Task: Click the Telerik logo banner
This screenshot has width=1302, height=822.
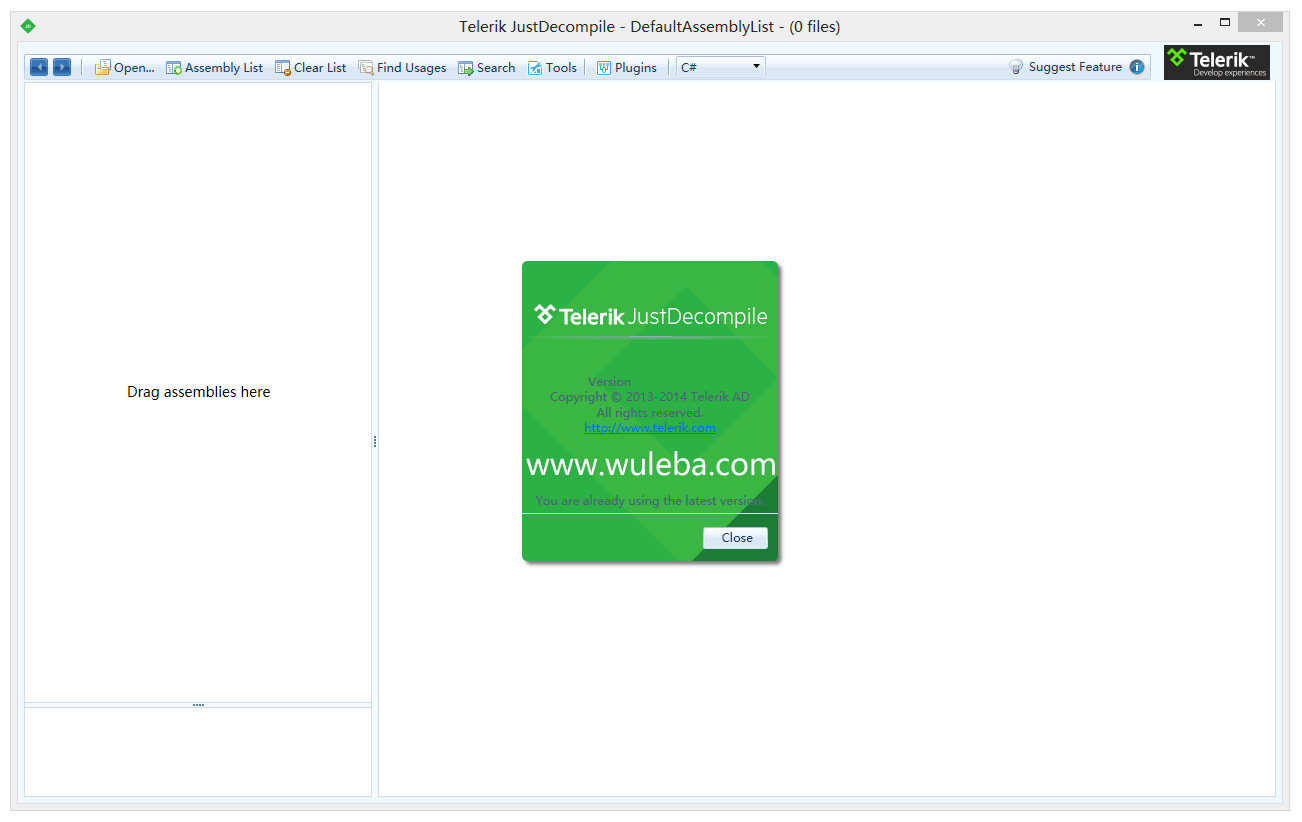Action: [1217, 62]
